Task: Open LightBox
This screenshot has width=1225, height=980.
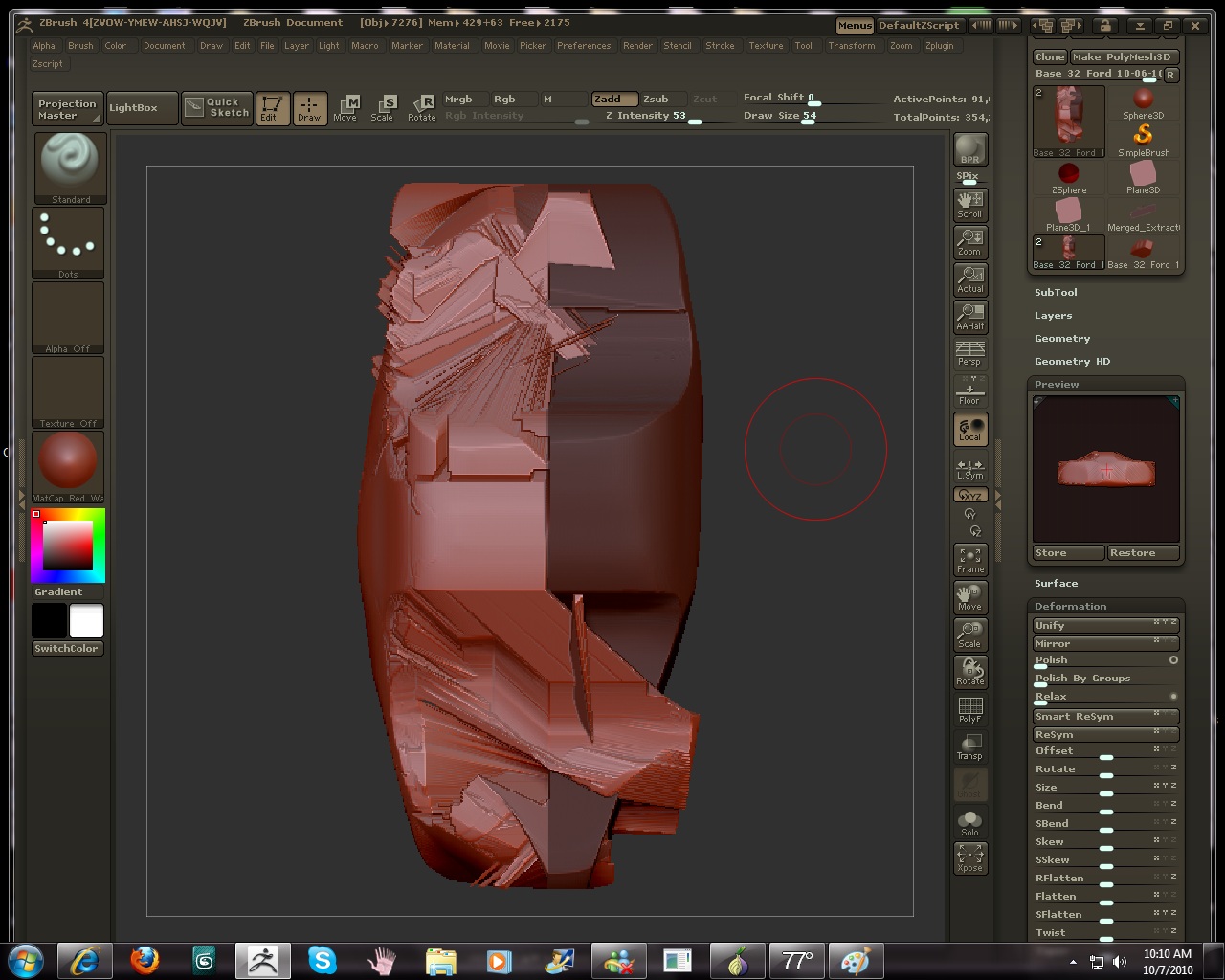Action: [x=142, y=108]
